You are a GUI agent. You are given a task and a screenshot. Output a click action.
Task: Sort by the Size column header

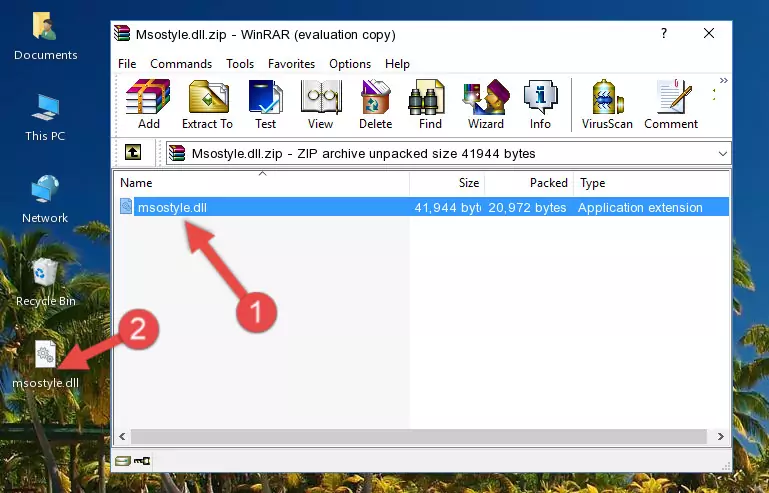pos(447,182)
